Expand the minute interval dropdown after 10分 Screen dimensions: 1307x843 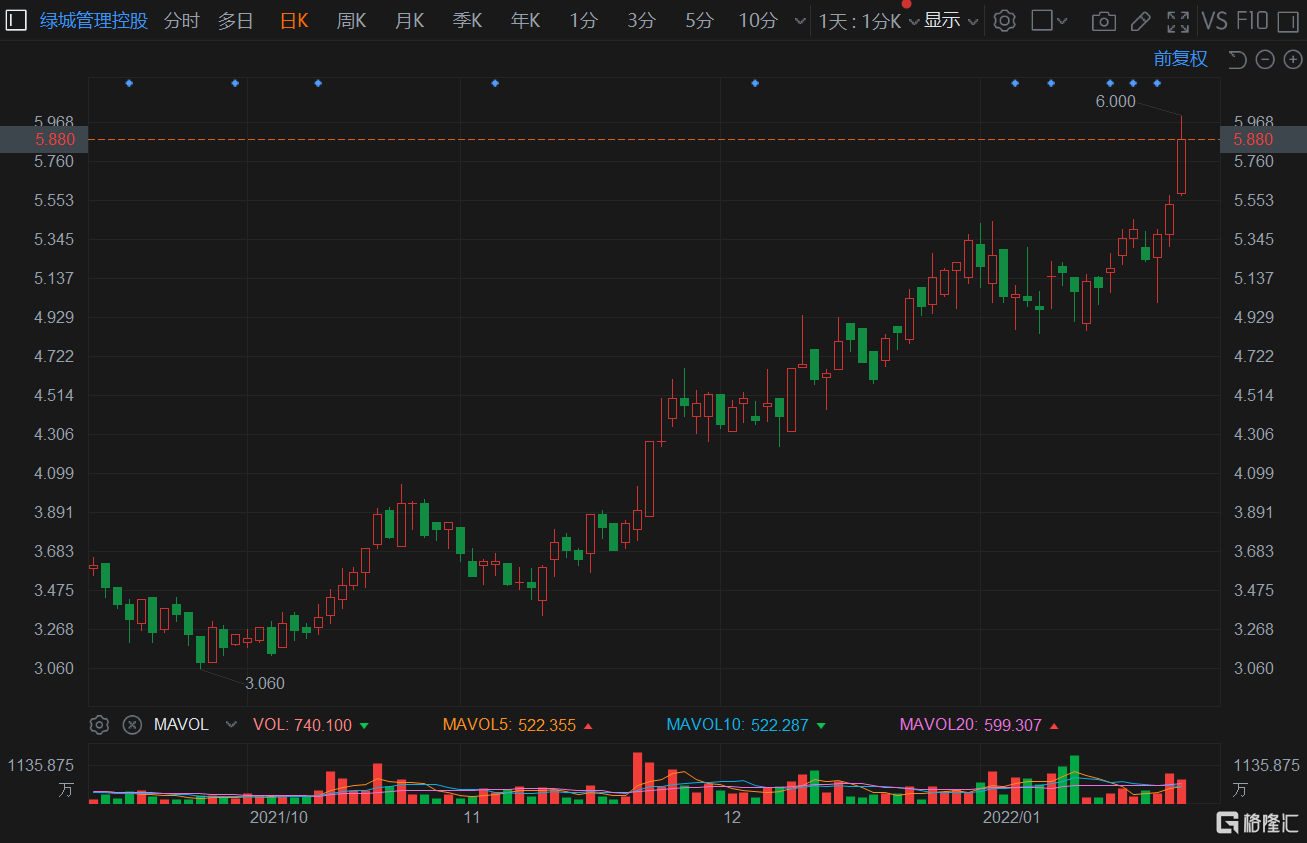pos(798,21)
